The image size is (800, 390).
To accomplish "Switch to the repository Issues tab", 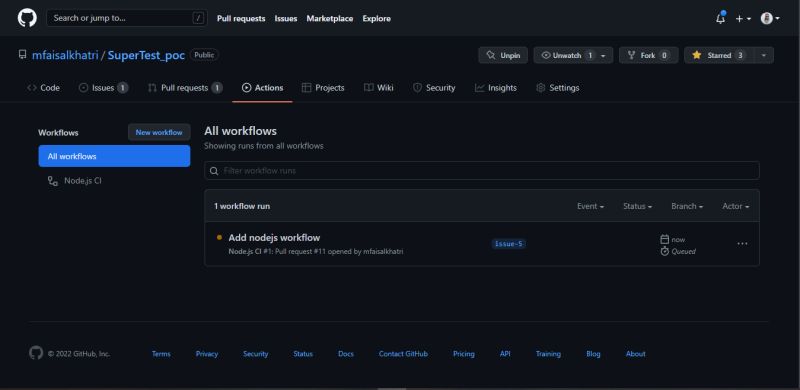I will click(103, 88).
